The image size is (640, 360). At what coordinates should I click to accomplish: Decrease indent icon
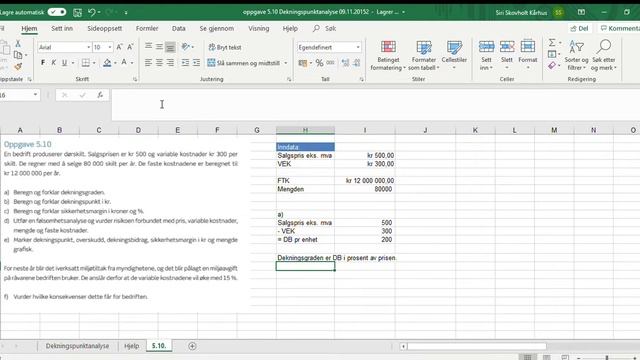[x=185, y=62]
